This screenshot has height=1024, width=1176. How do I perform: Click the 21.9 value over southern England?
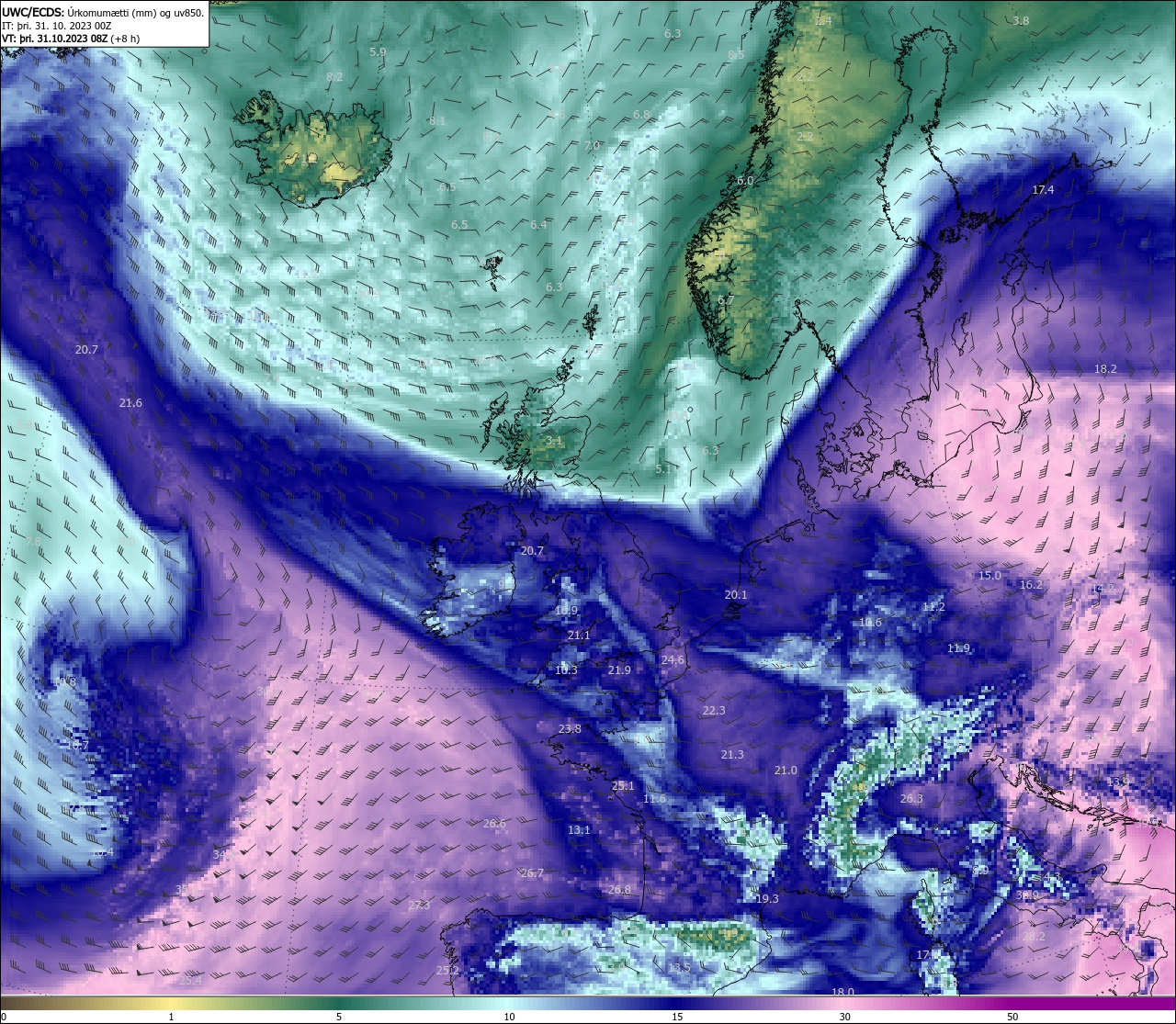619,670
